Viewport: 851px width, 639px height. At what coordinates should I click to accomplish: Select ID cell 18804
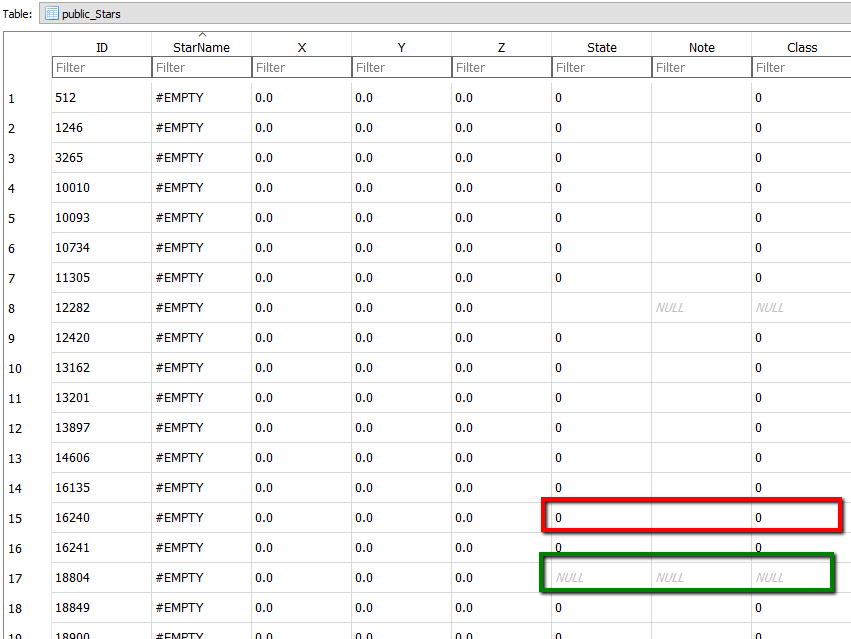coord(101,578)
